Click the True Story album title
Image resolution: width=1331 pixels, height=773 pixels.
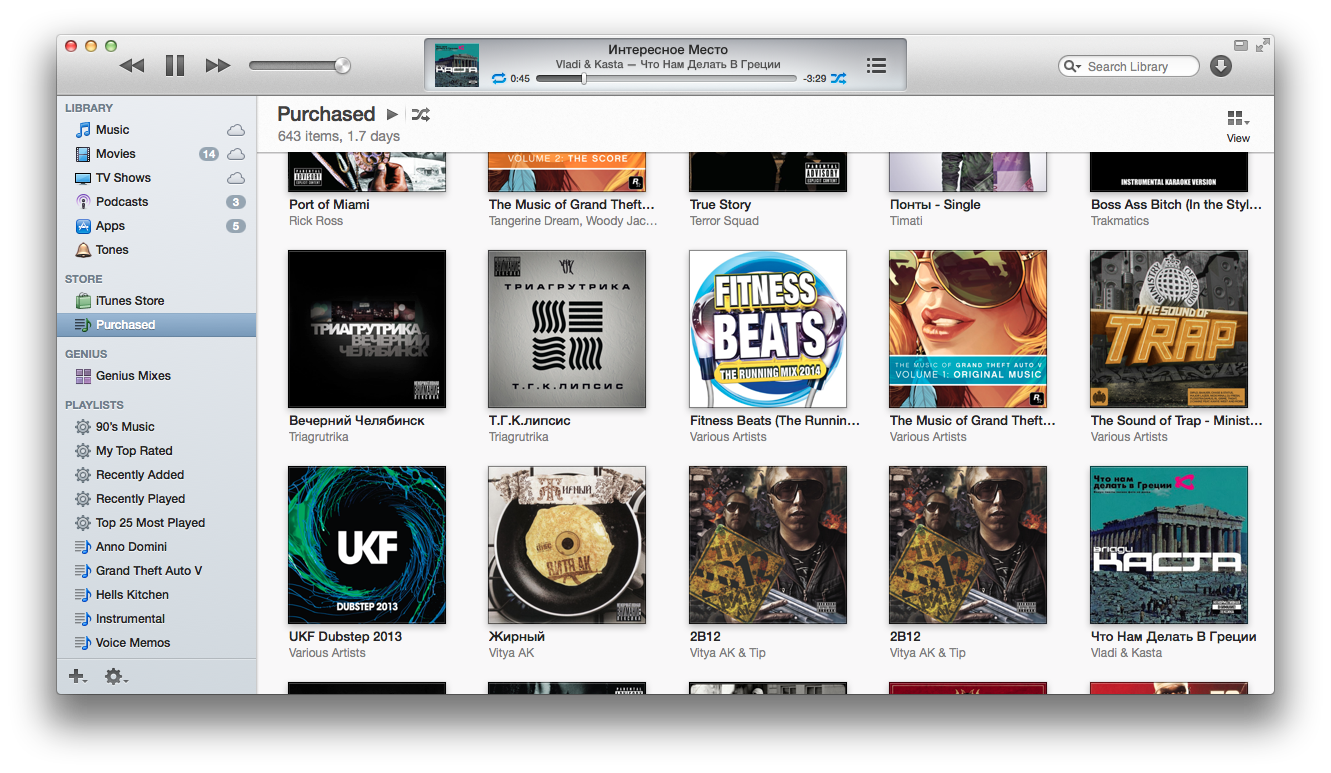720,205
